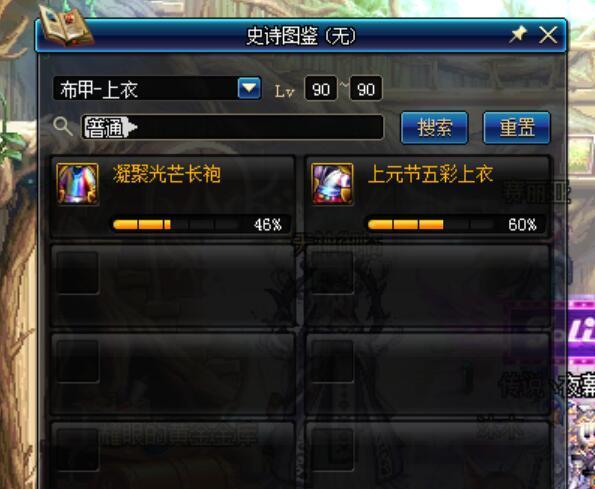Screen dimensions: 595x489
Task: Click the magnifying glass search icon
Action: [x=63, y=126]
